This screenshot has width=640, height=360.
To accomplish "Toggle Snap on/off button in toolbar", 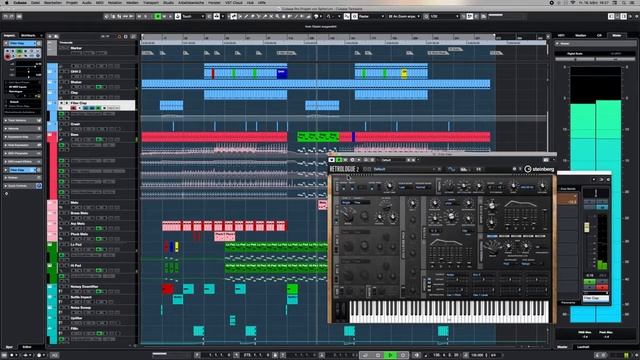I will pos(347,16).
